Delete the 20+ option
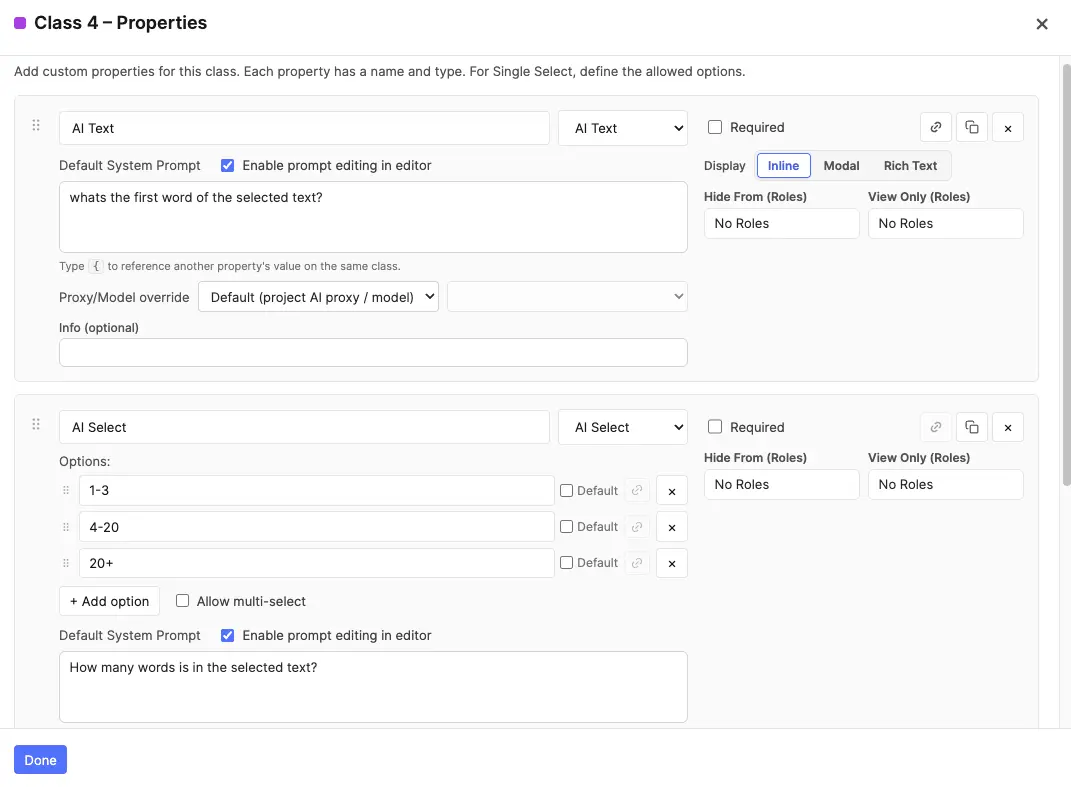This screenshot has width=1071, height=787. [671, 564]
